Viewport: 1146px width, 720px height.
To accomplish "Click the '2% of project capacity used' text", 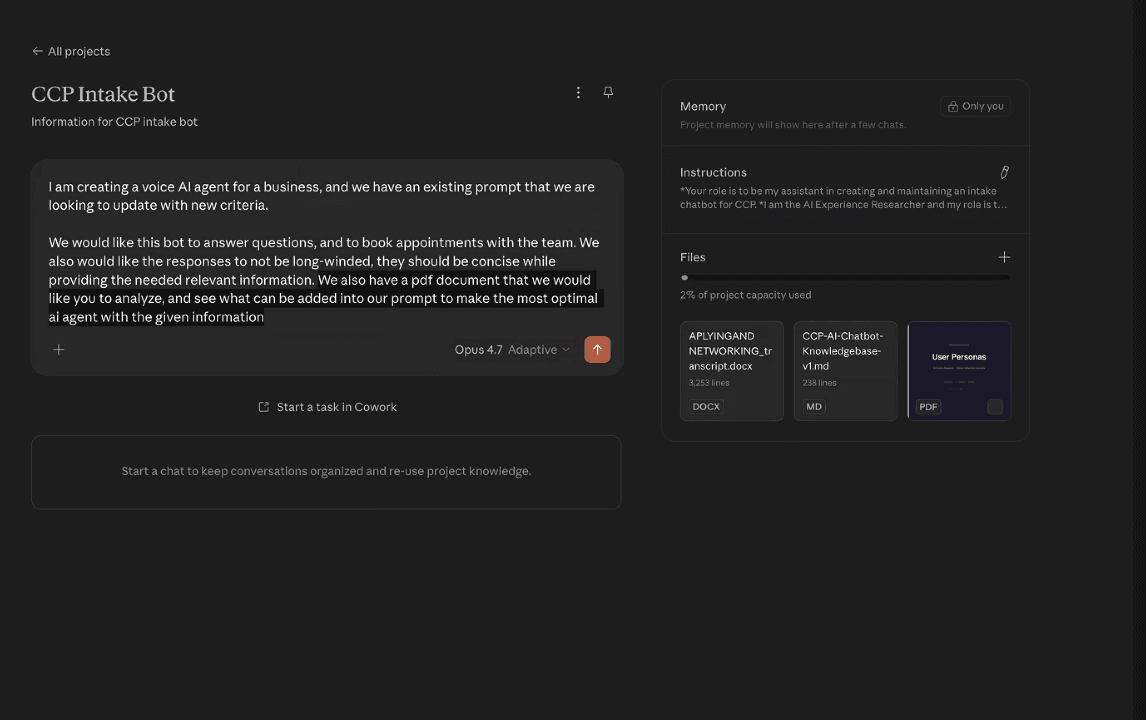I will click(745, 295).
